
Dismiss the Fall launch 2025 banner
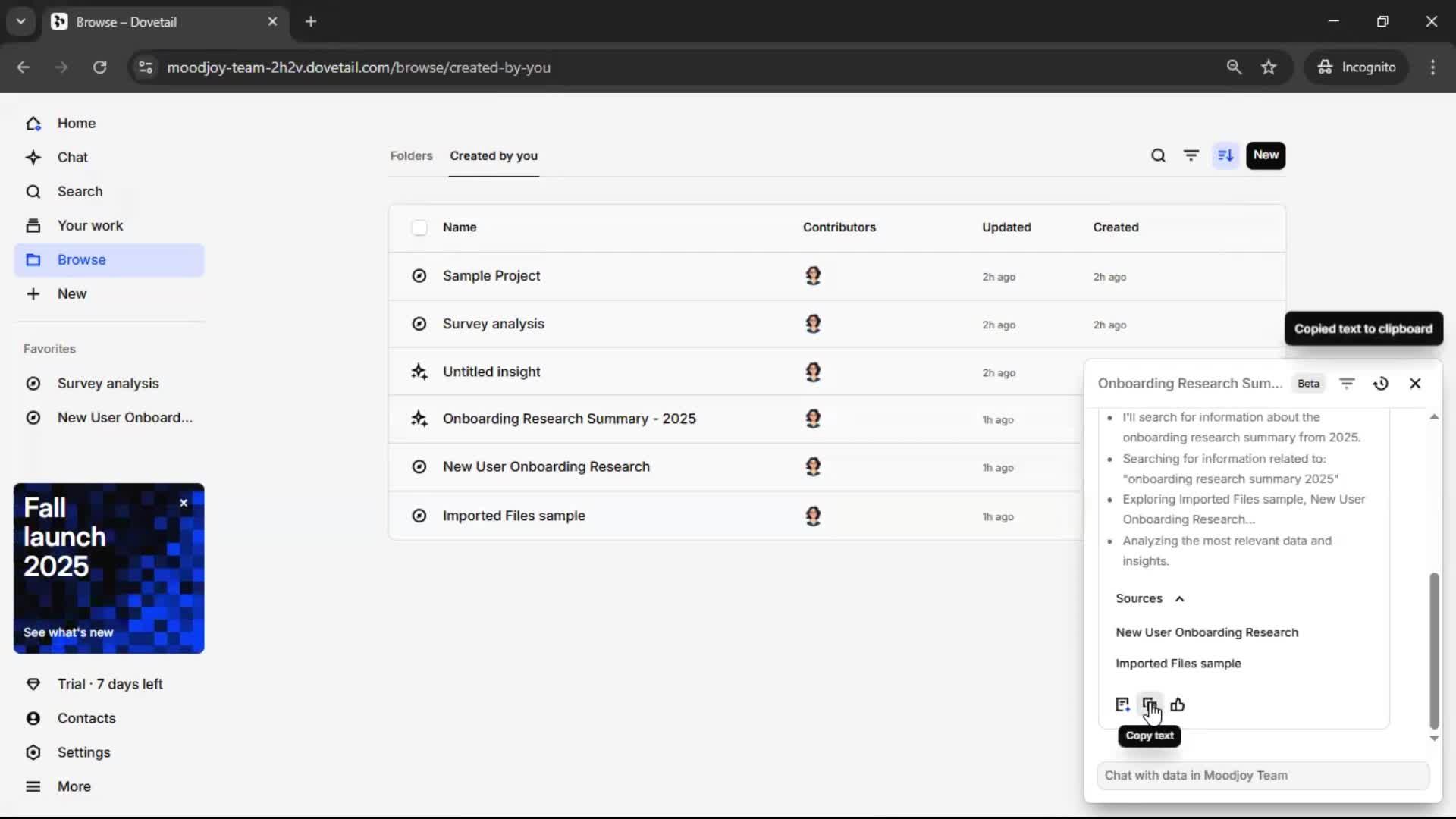pyautogui.click(x=184, y=503)
